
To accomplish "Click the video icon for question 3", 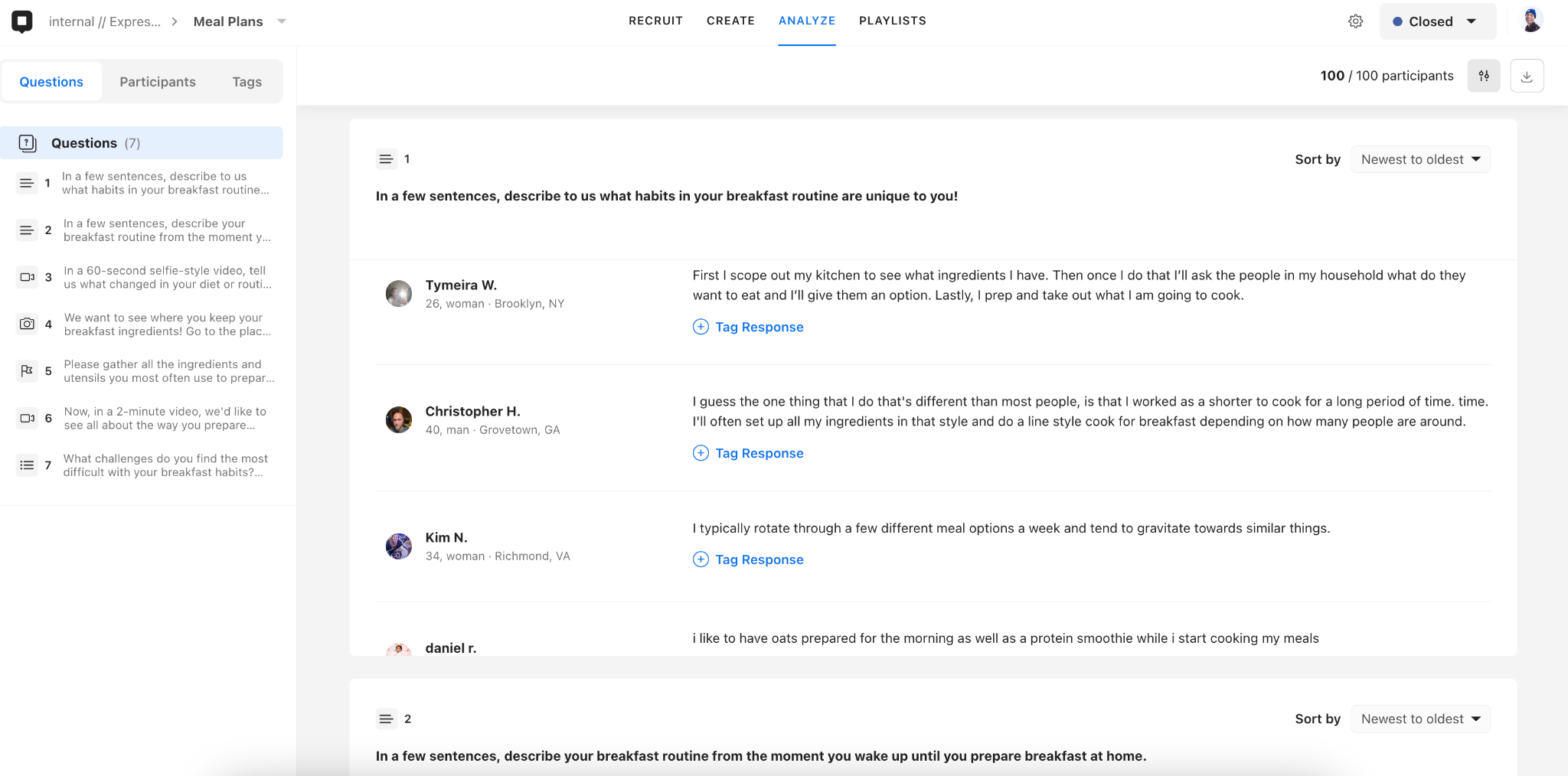I will point(27,277).
